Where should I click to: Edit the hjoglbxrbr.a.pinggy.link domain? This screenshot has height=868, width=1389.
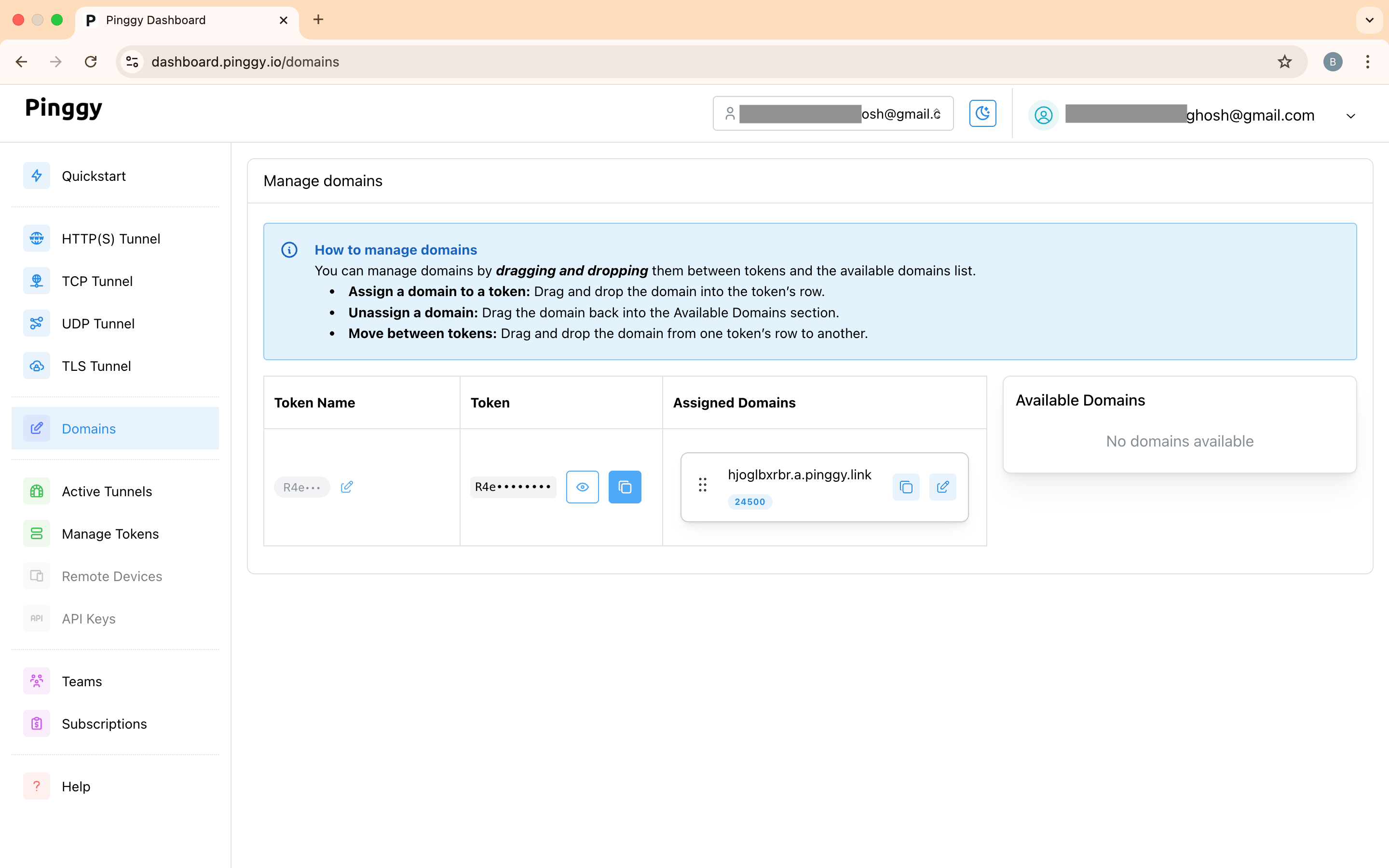click(942, 487)
